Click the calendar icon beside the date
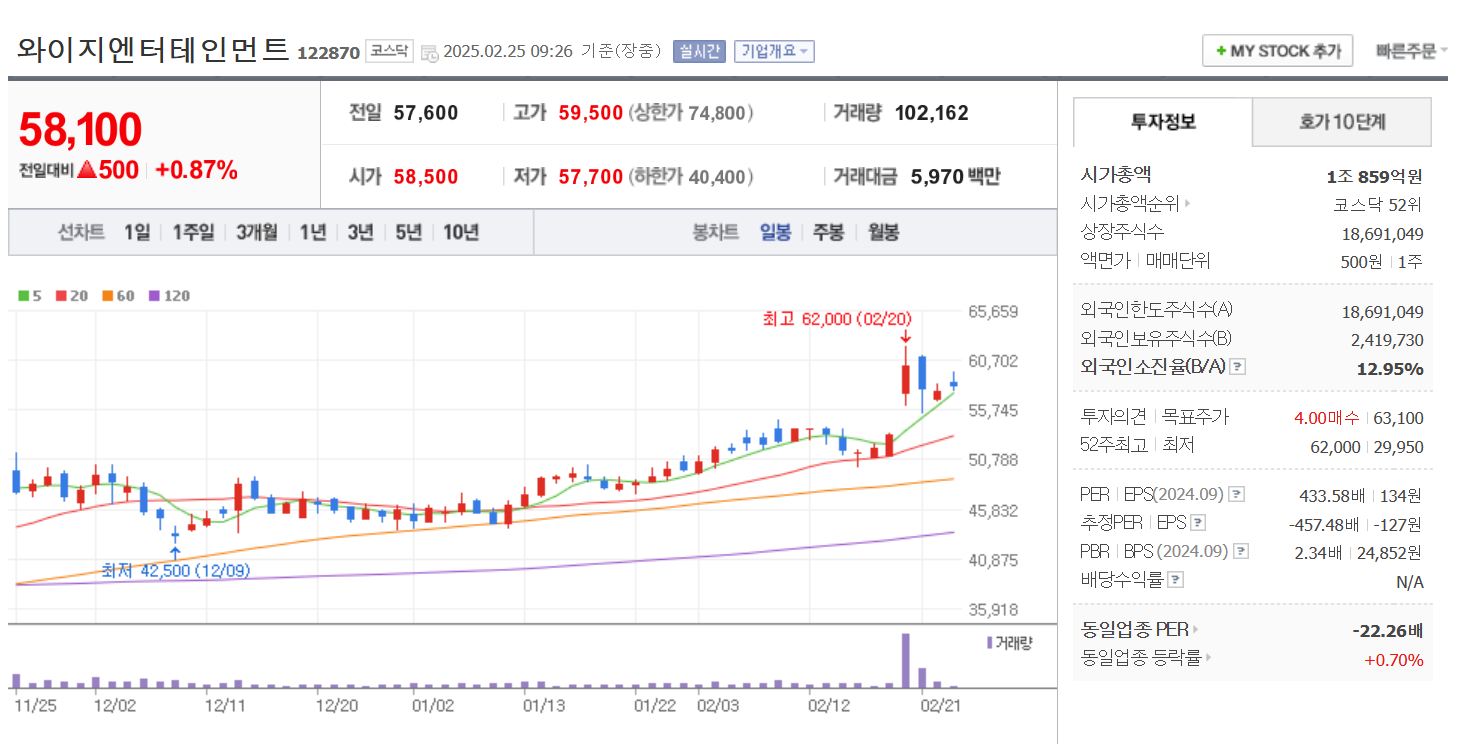 click(x=429, y=52)
